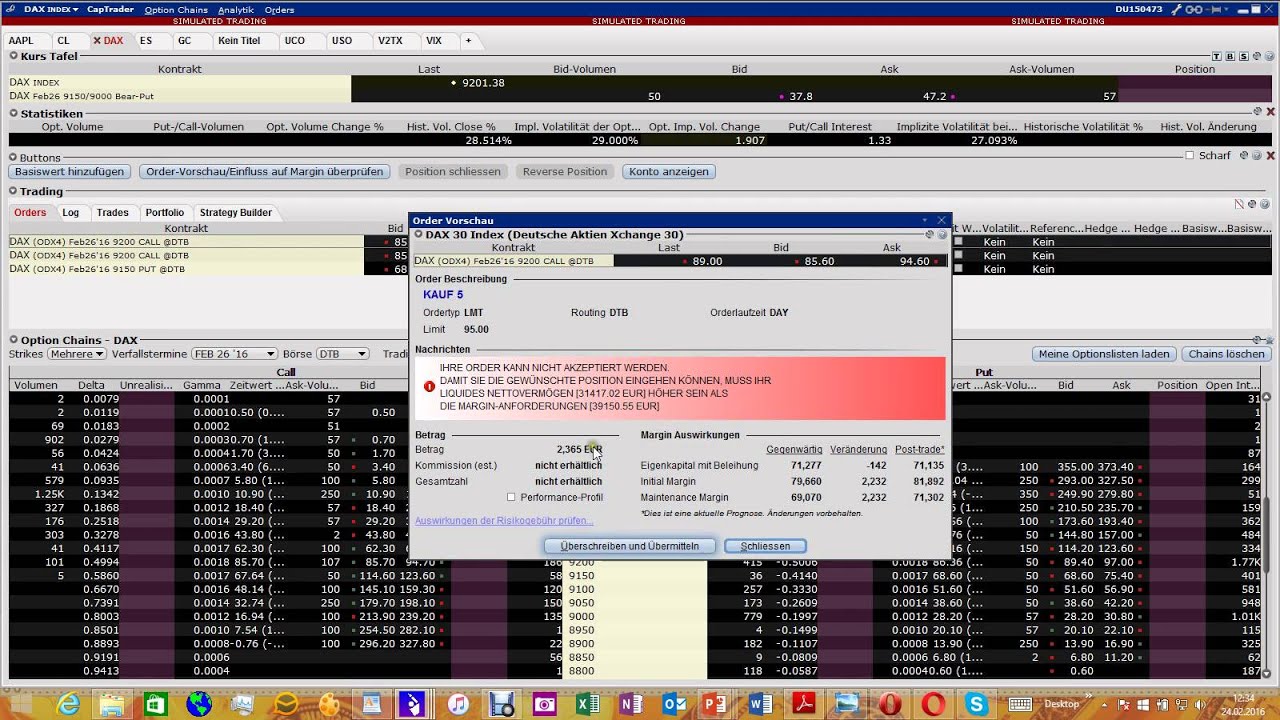Launch Word from the taskbar
The height and width of the screenshot is (720, 1280).
tap(761, 704)
